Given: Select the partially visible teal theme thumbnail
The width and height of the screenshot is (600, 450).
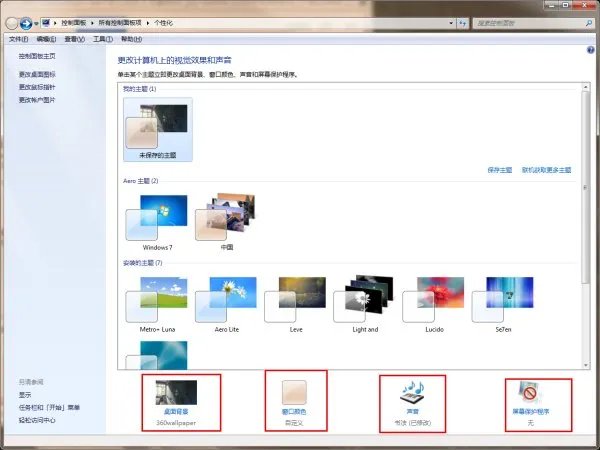Looking at the screenshot, I should [x=157, y=355].
